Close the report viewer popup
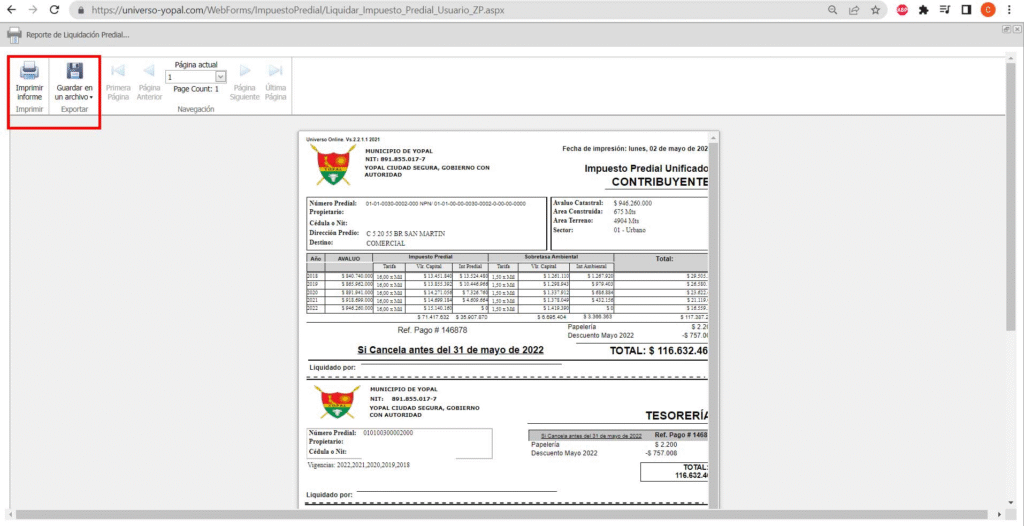This screenshot has width=1024, height=526. 1017,29
